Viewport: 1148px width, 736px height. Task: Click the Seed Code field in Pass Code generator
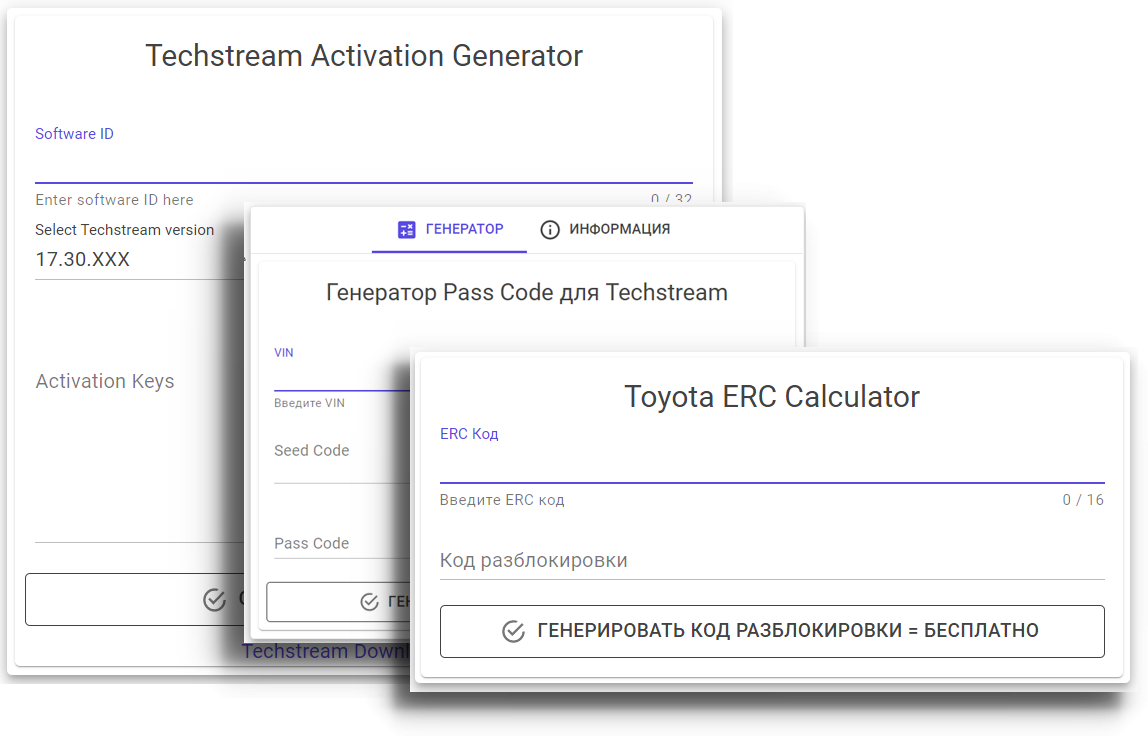[342, 461]
